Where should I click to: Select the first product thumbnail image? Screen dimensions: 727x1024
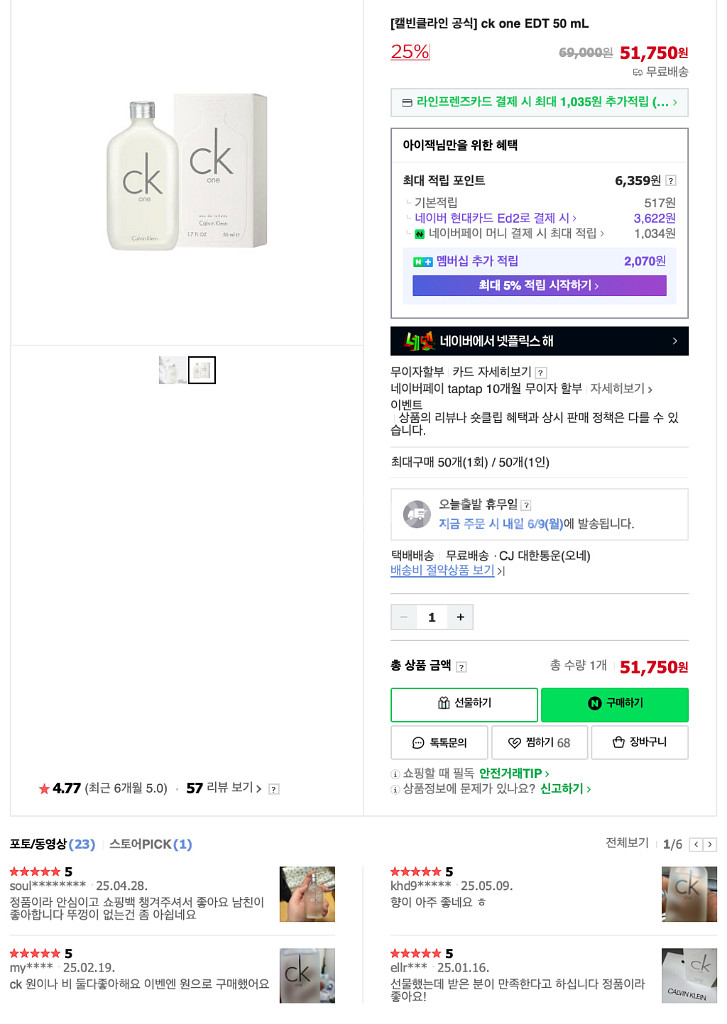click(x=172, y=370)
